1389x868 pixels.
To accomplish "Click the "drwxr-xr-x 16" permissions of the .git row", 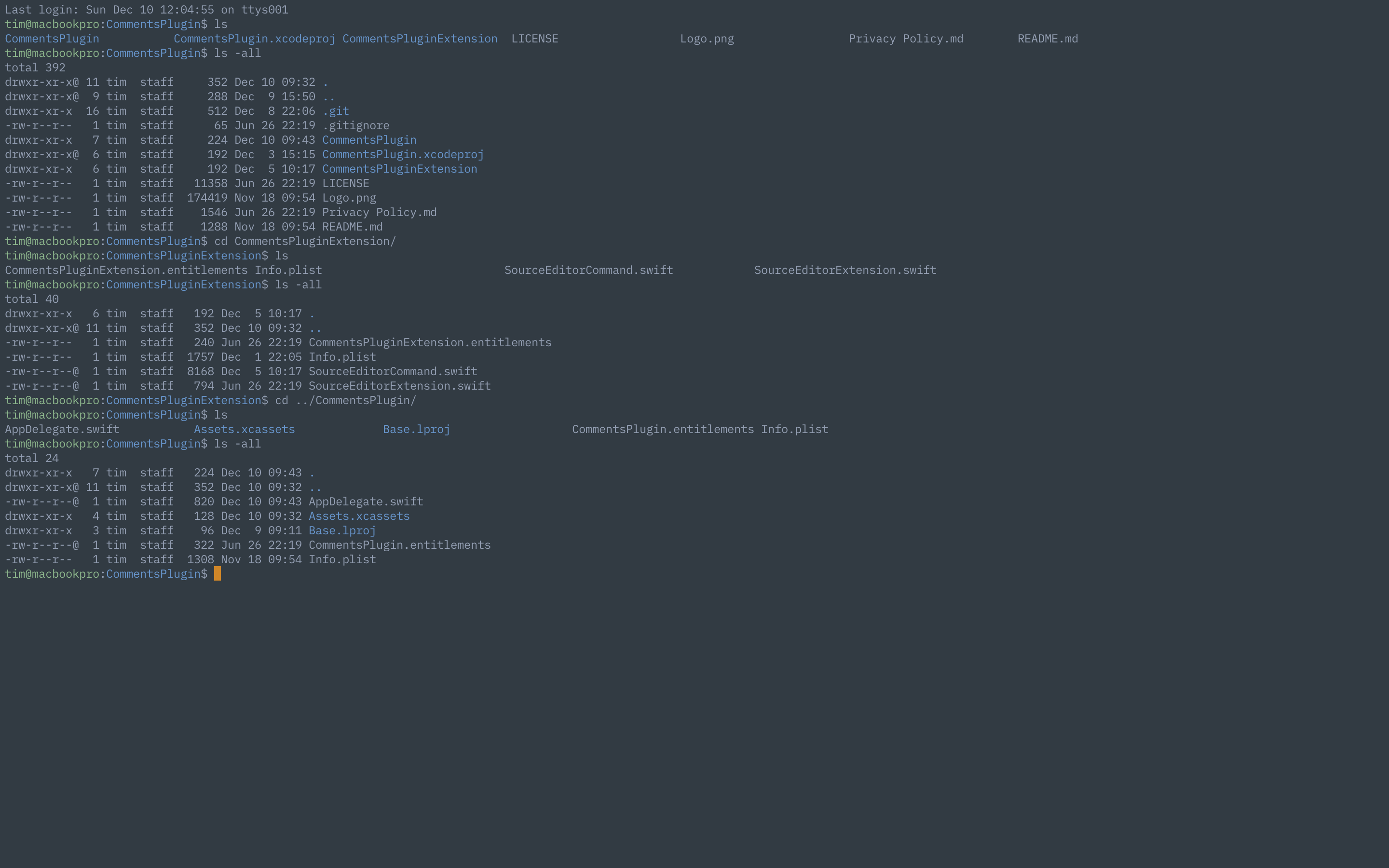I will coord(52,111).
